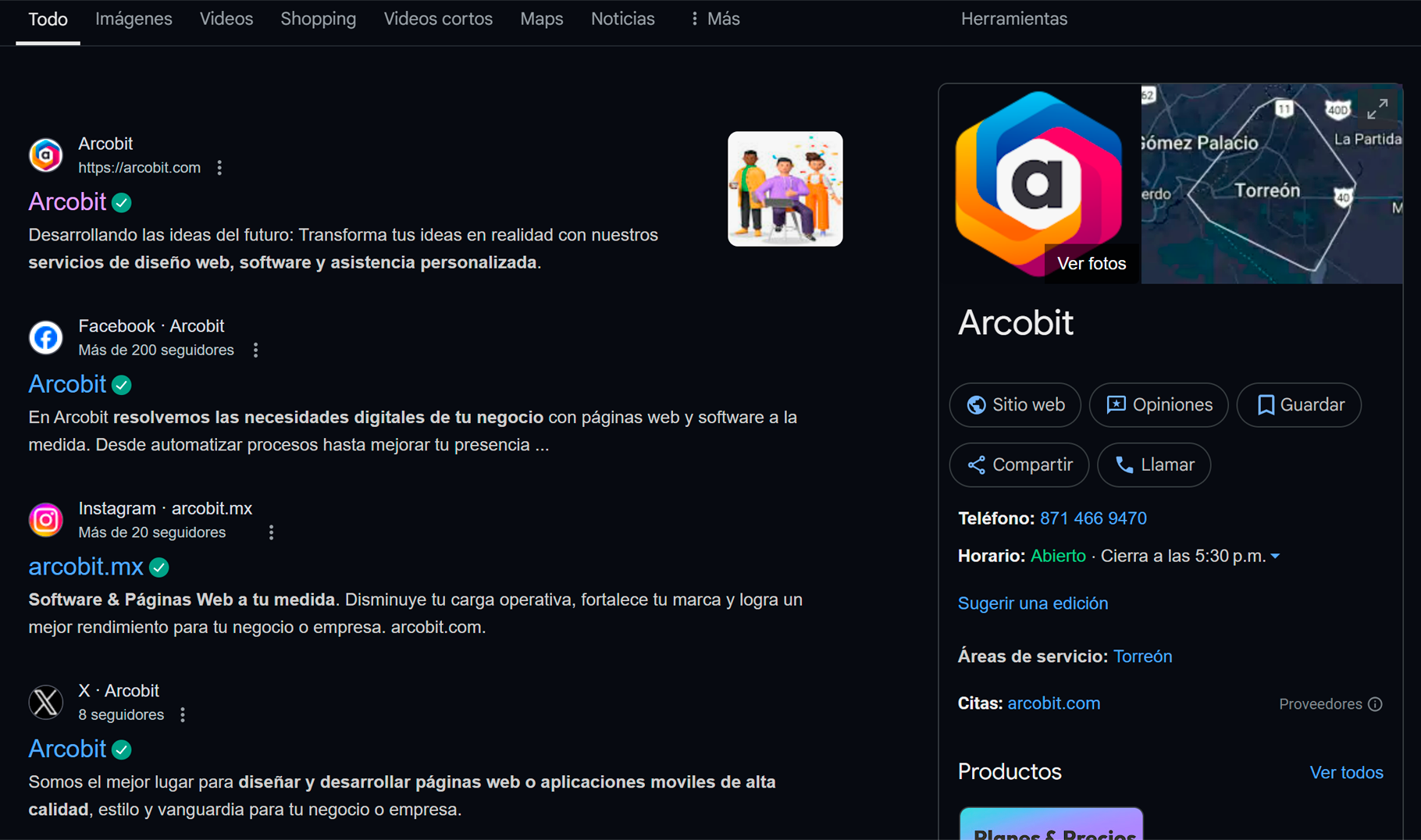Viewport: 1421px width, 840px height.
Task: Click the Facebook logo icon
Action: pos(46,338)
